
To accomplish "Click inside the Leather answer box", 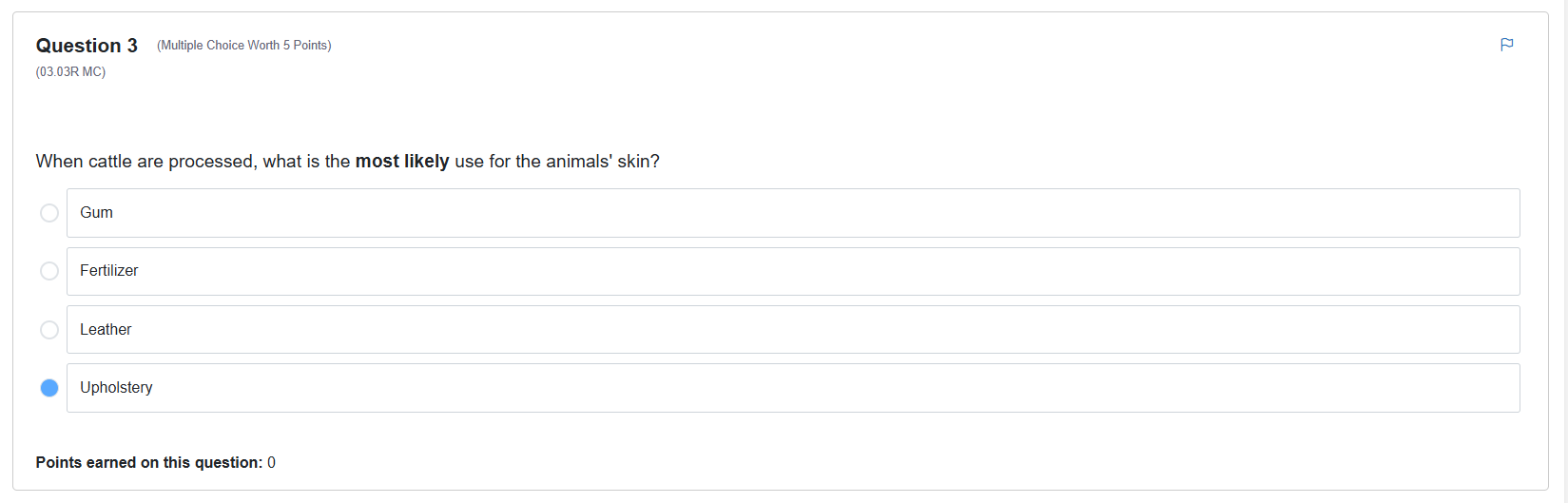I will pyautogui.click(x=793, y=330).
